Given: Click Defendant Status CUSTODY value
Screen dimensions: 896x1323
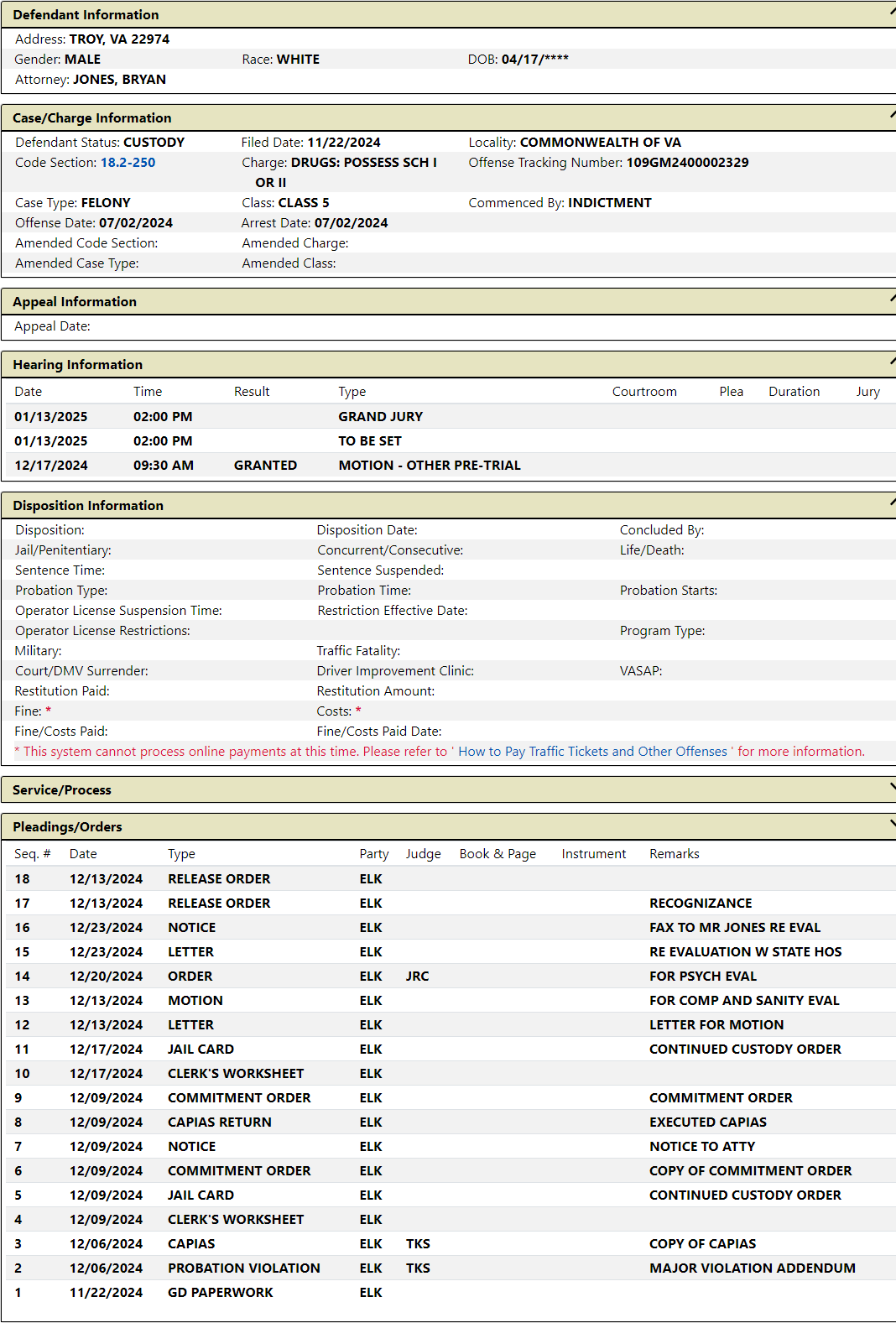Looking at the screenshot, I should pyautogui.click(x=154, y=143).
